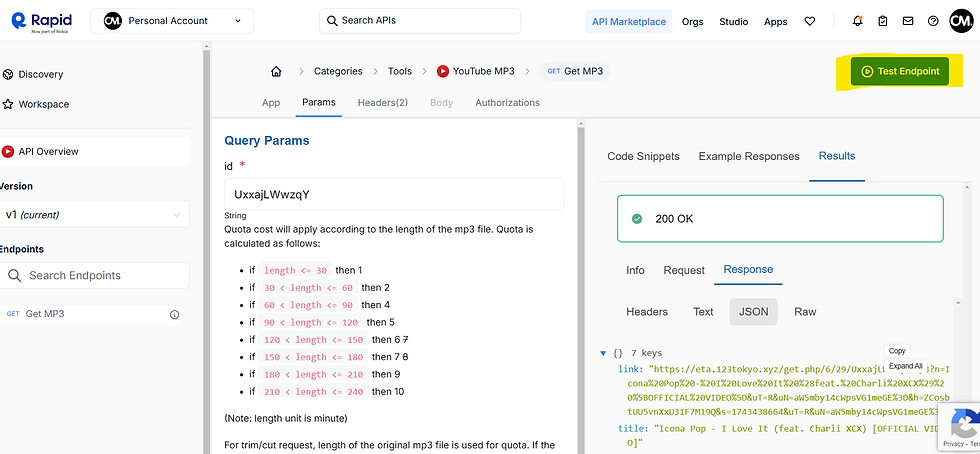Show response as Text
The width and height of the screenshot is (980, 454).
pos(703,312)
